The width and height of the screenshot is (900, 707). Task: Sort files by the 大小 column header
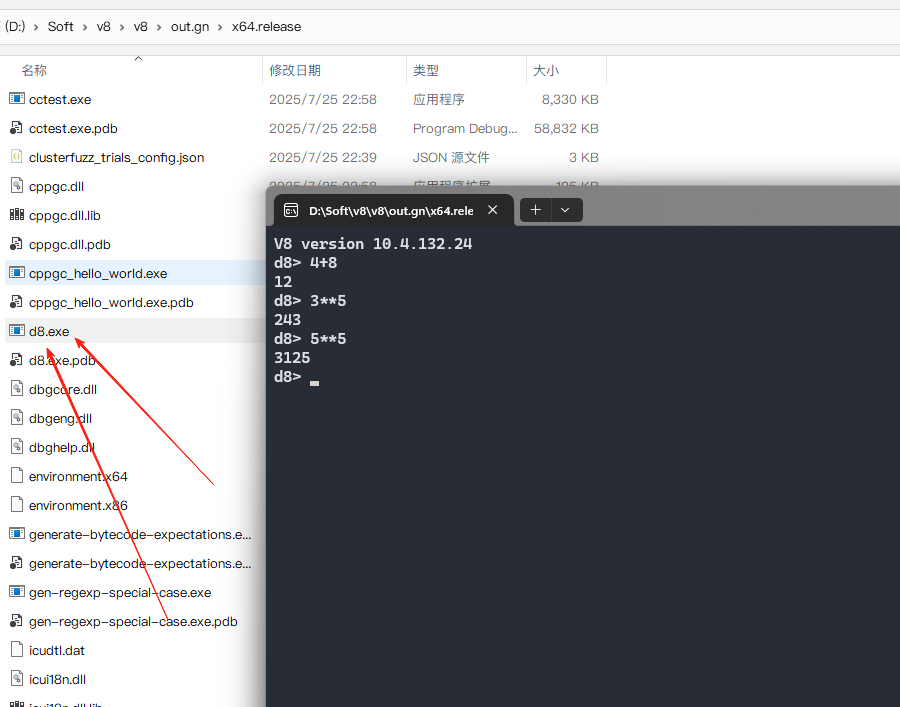546,71
